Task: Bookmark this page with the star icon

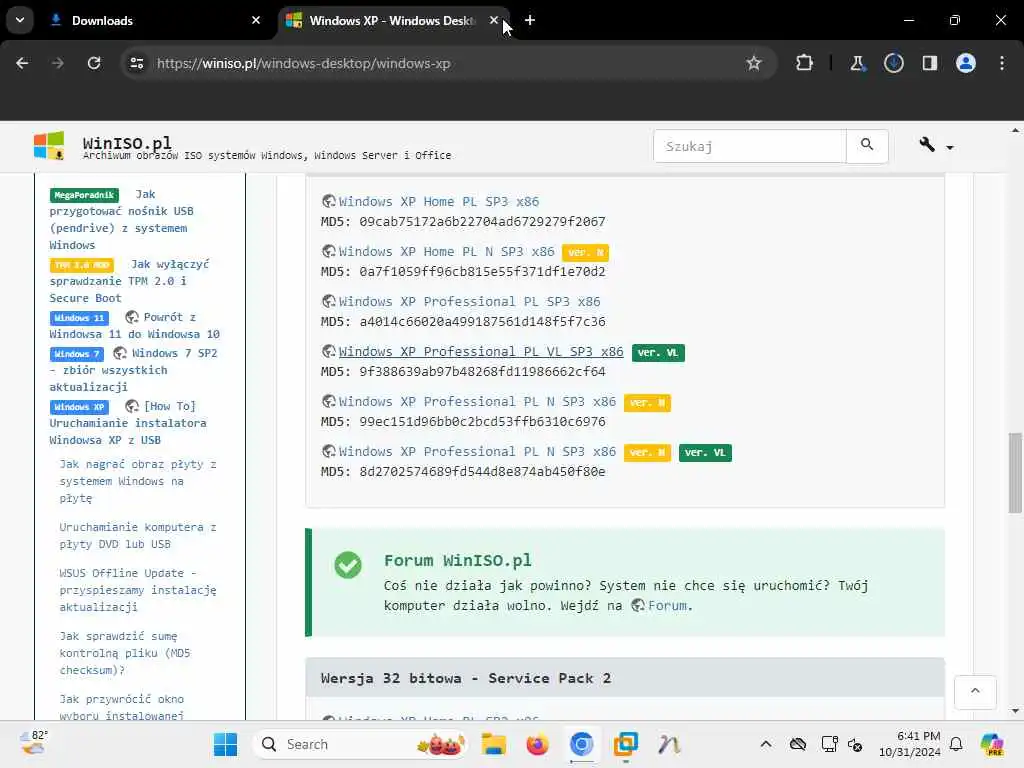Action: click(x=754, y=63)
